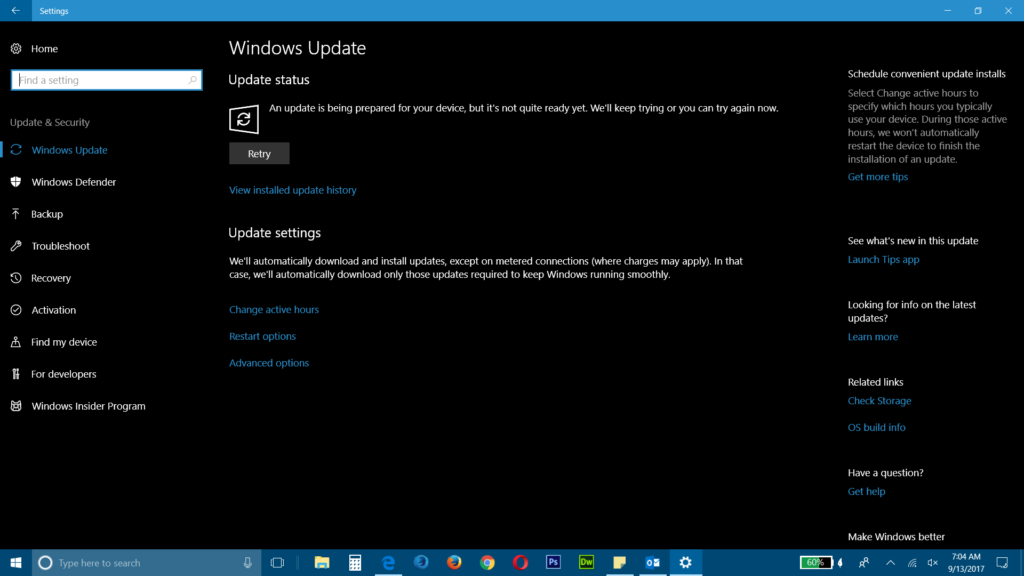Viewport: 1024px width, 576px height.
Task: Open Check Storage link
Action: [x=879, y=401]
